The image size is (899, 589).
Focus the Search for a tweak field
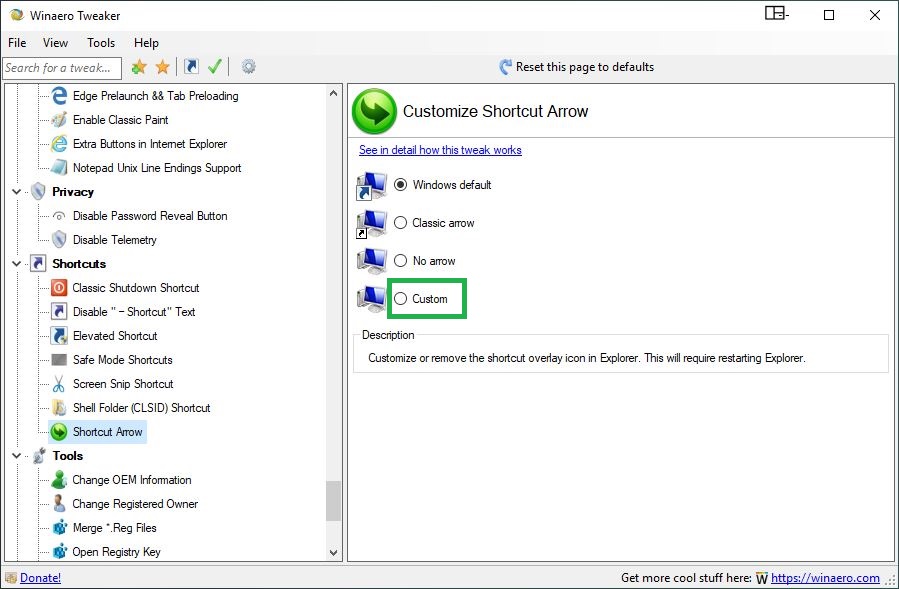point(62,68)
